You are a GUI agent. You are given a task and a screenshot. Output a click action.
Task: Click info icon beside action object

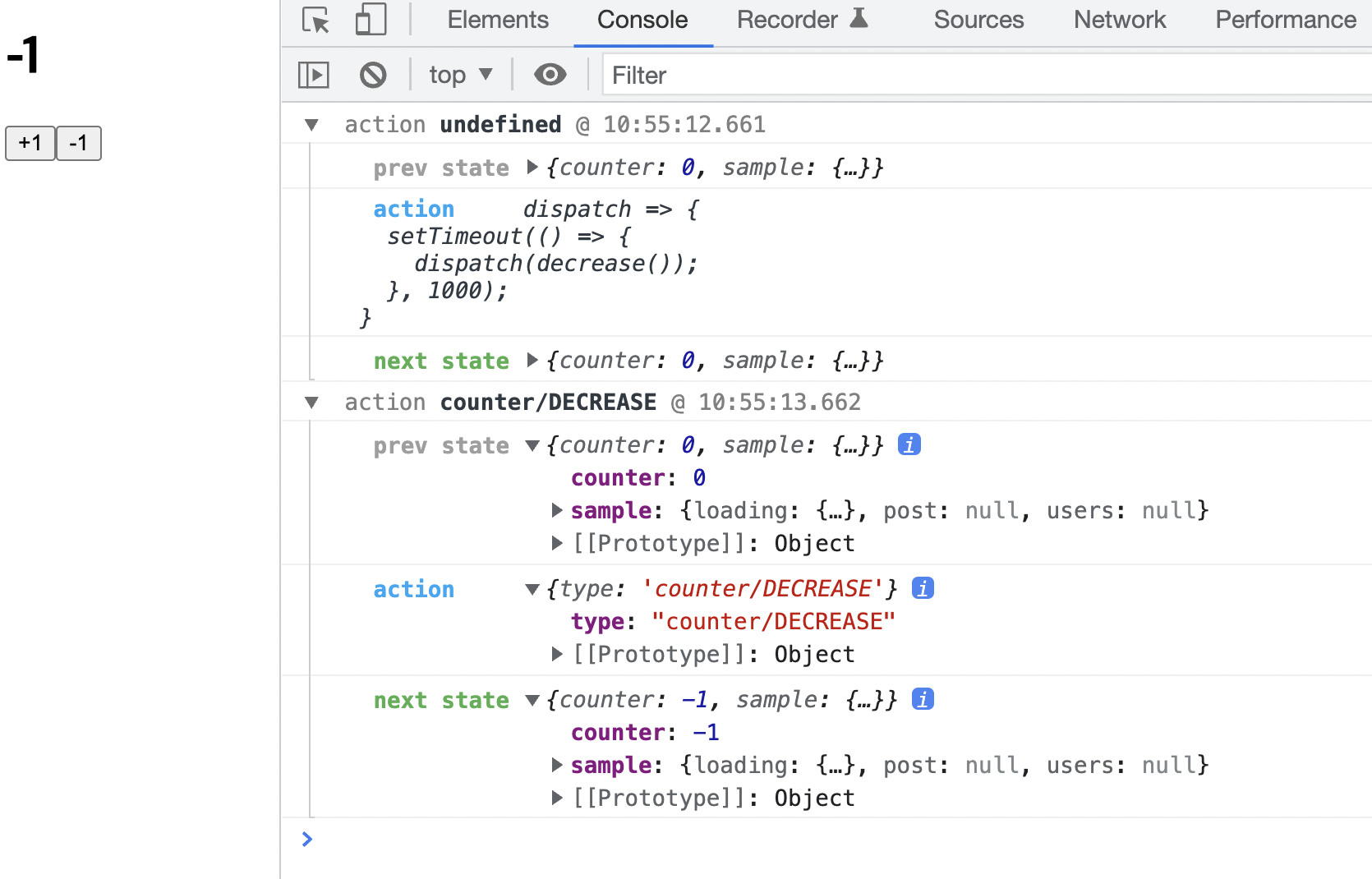[x=923, y=588]
